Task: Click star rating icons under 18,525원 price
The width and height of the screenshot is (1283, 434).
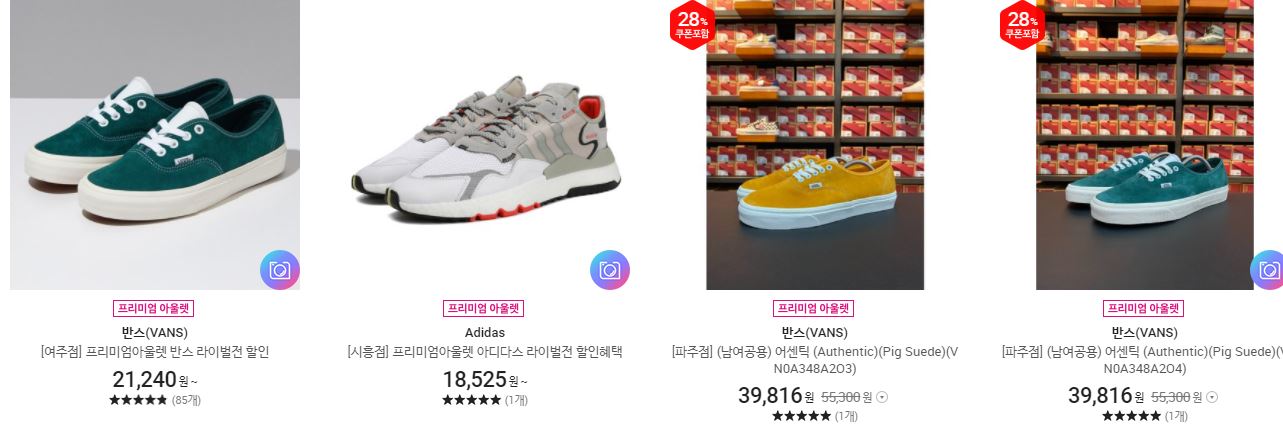Action: point(471,400)
